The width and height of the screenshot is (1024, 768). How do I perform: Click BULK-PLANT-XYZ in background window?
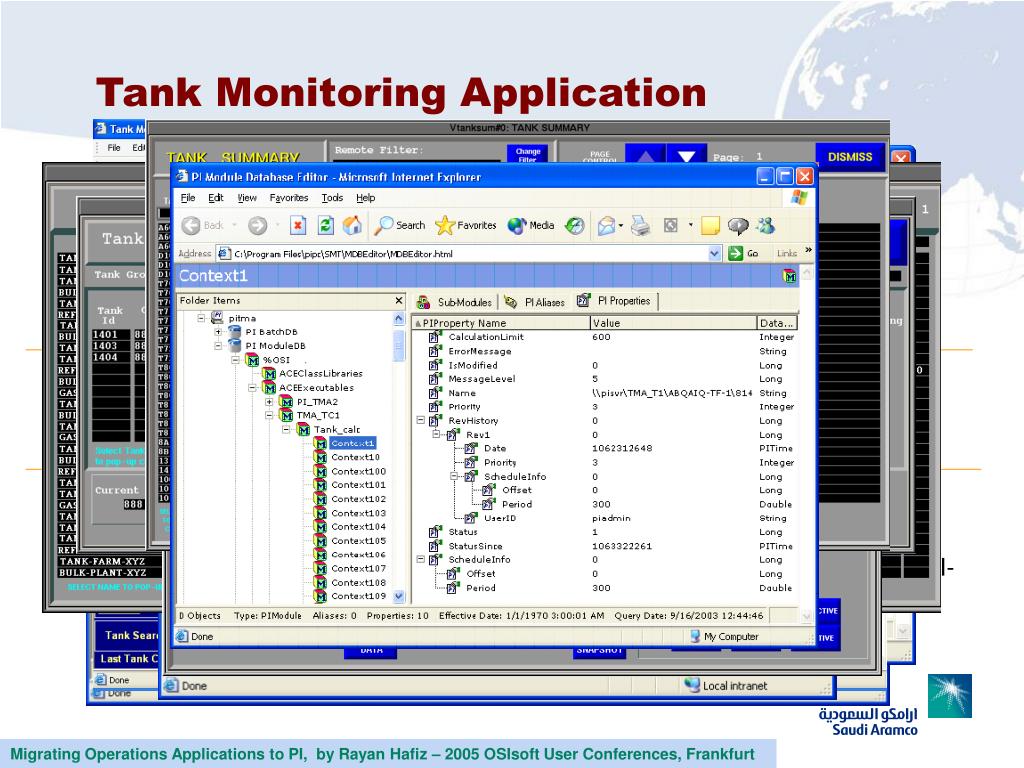tap(103, 573)
